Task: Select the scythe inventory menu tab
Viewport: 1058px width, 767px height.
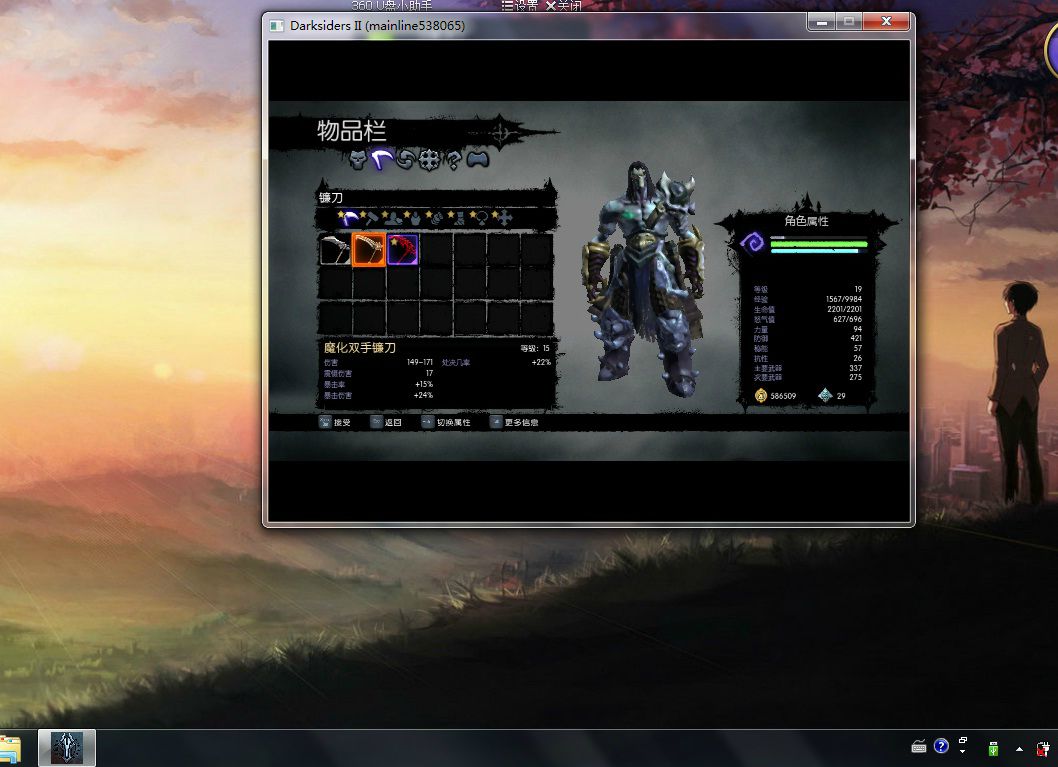Action: [x=382, y=159]
